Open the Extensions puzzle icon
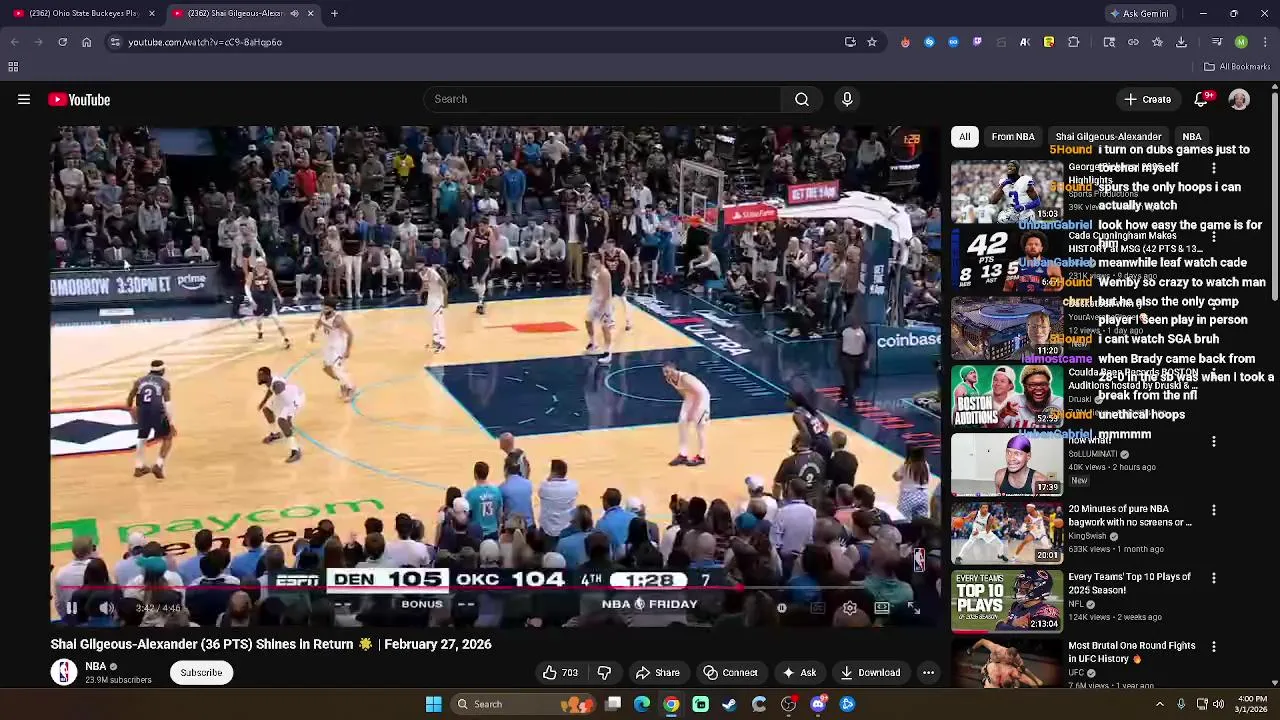 pos(1073,42)
